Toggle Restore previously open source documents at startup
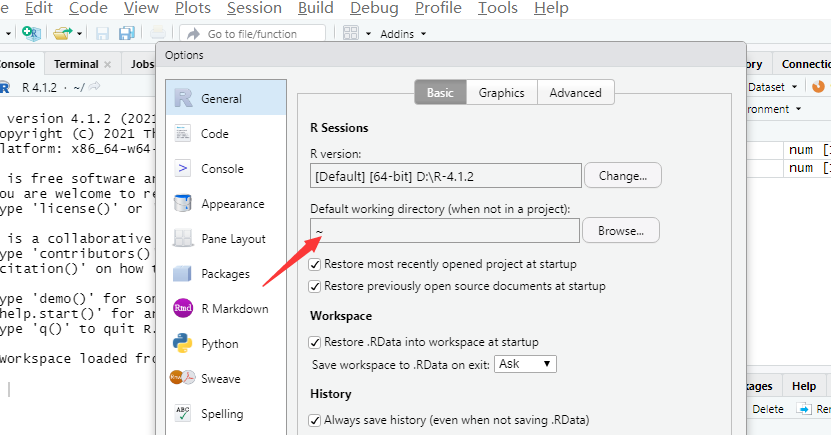Image resolution: width=831 pixels, height=435 pixels. tap(315, 287)
